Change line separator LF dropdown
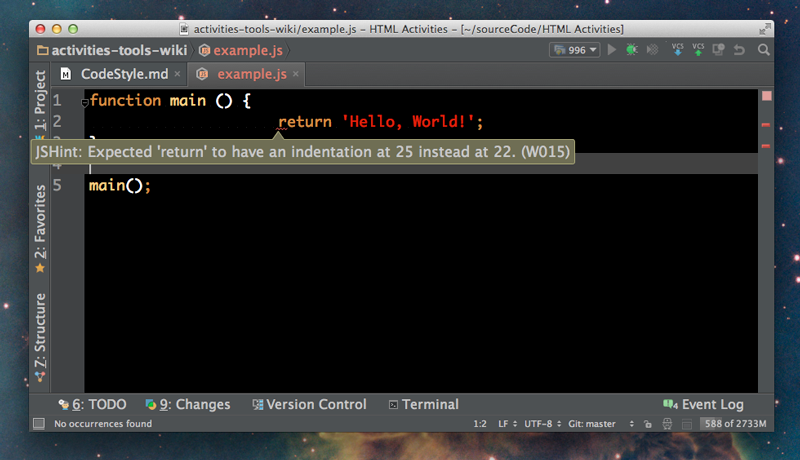The image size is (800, 460). (508, 424)
